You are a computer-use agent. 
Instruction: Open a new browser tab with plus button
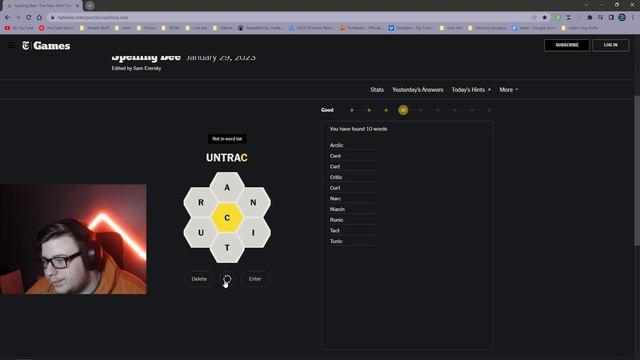(90, 6)
